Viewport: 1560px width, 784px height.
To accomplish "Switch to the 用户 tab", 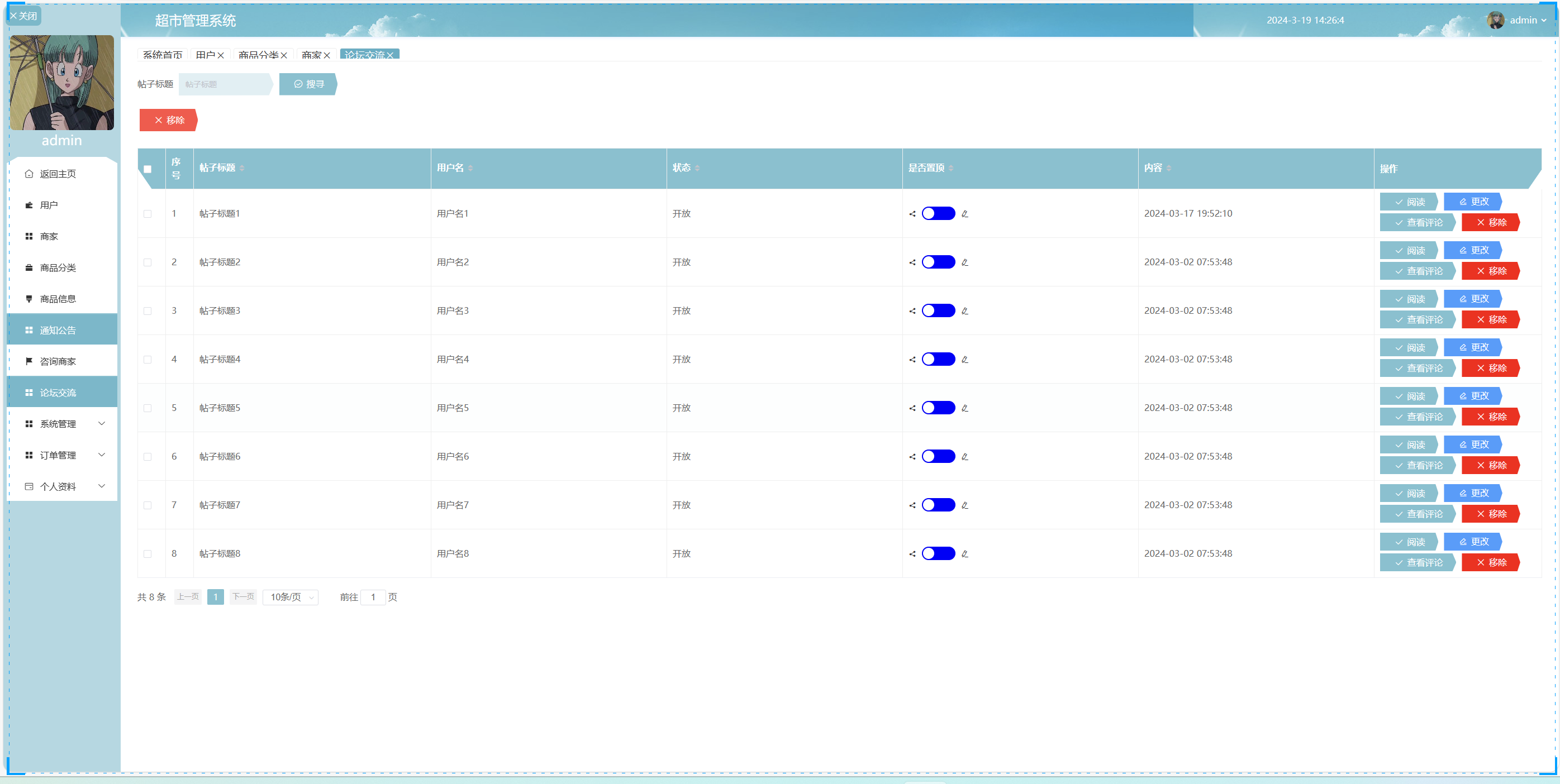I will [205, 55].
